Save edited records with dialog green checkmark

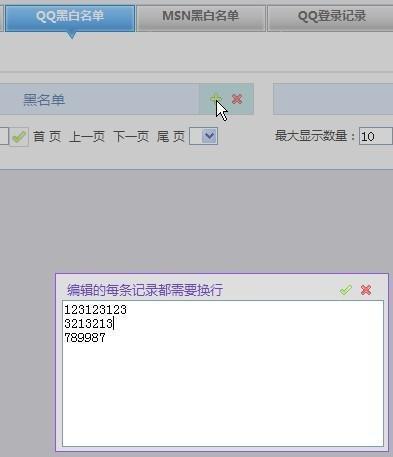(x=346, y=290)
